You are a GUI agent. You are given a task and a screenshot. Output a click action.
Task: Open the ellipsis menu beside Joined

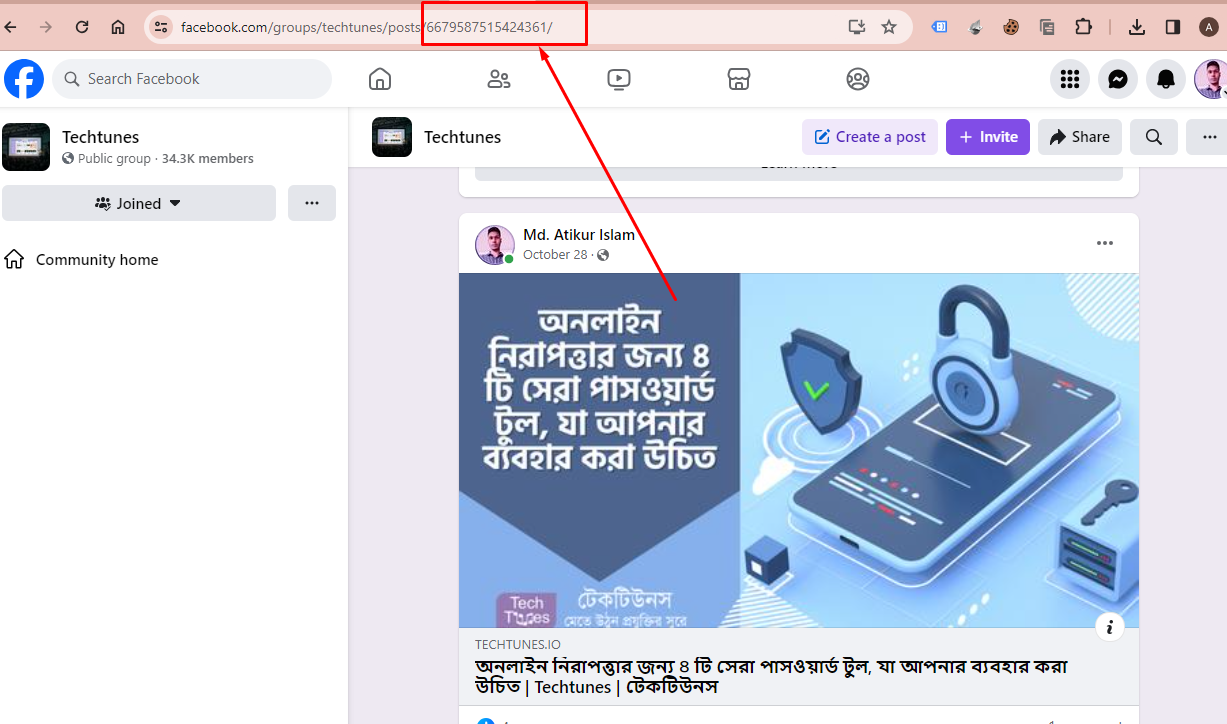coord(311,203)
